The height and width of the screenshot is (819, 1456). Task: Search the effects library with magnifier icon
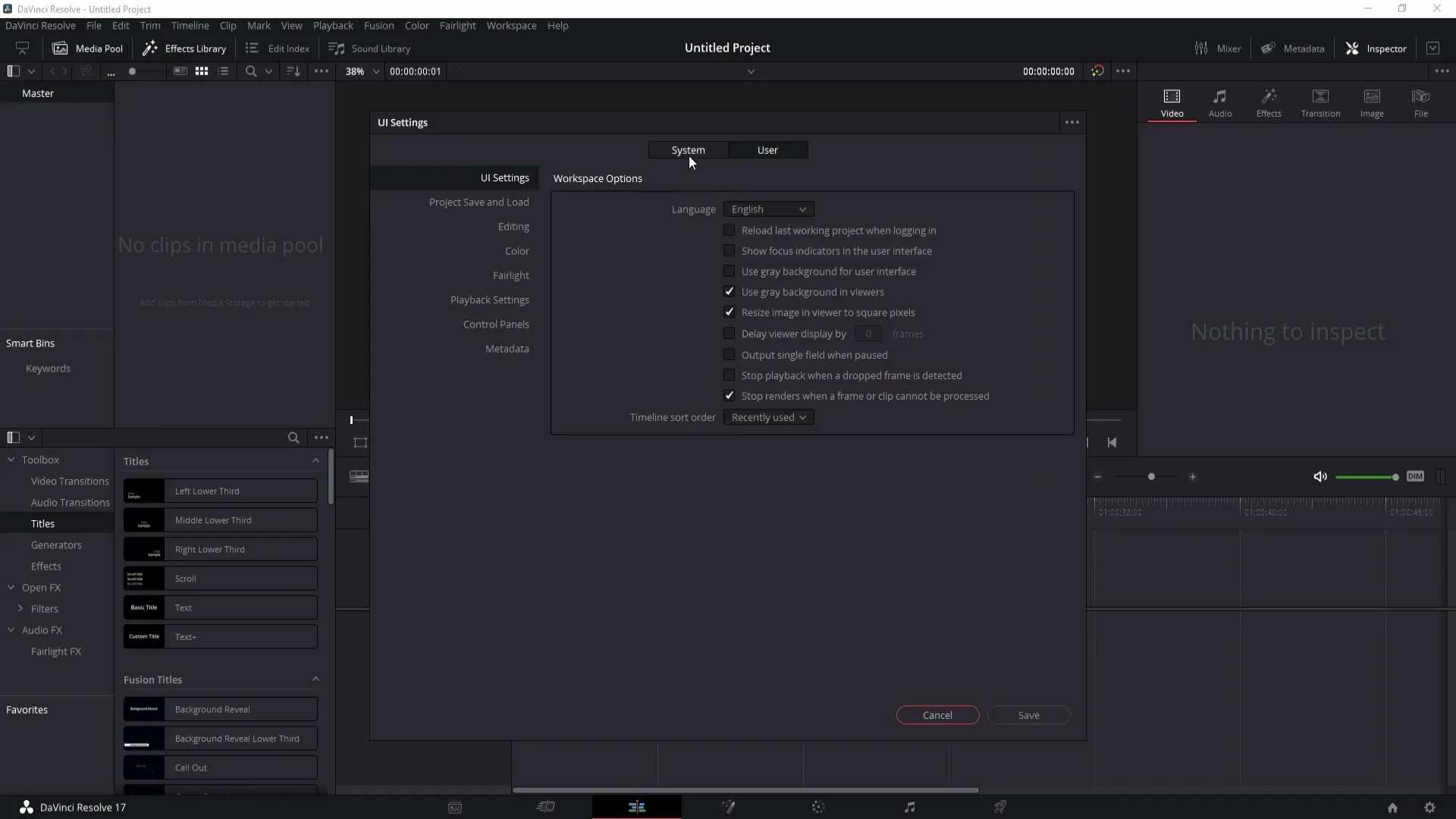click(x=293, y=438)
